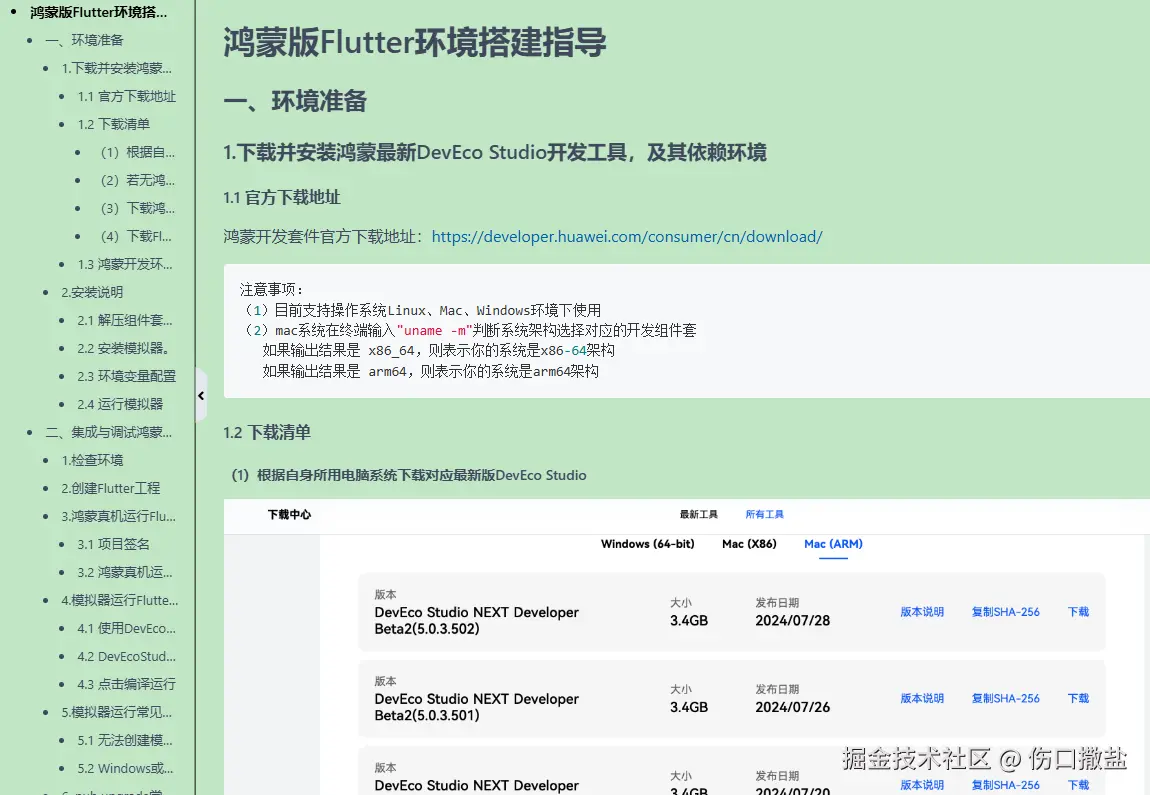Open the Huawei developer download URL link

[x=627, y=237]
